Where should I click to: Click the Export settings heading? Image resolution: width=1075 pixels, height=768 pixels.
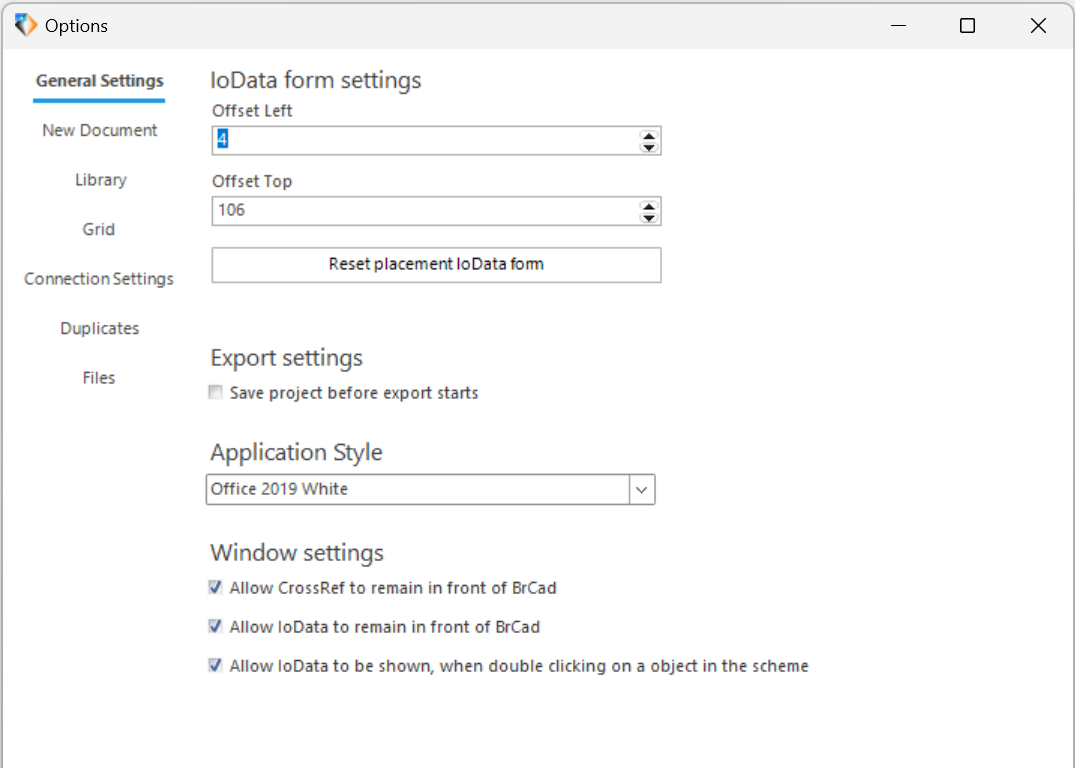point(287,358)
